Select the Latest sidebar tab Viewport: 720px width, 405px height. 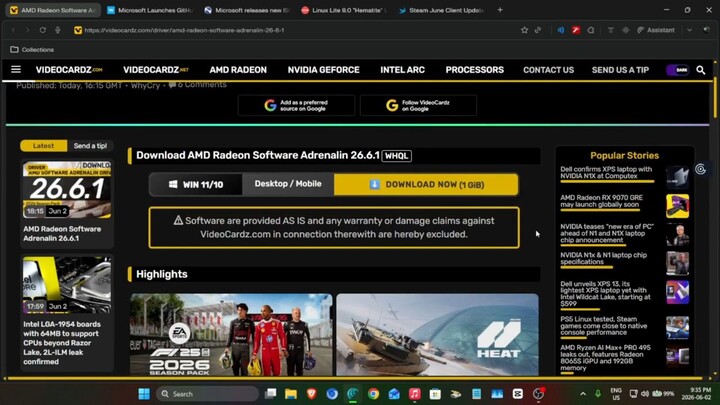44,146
